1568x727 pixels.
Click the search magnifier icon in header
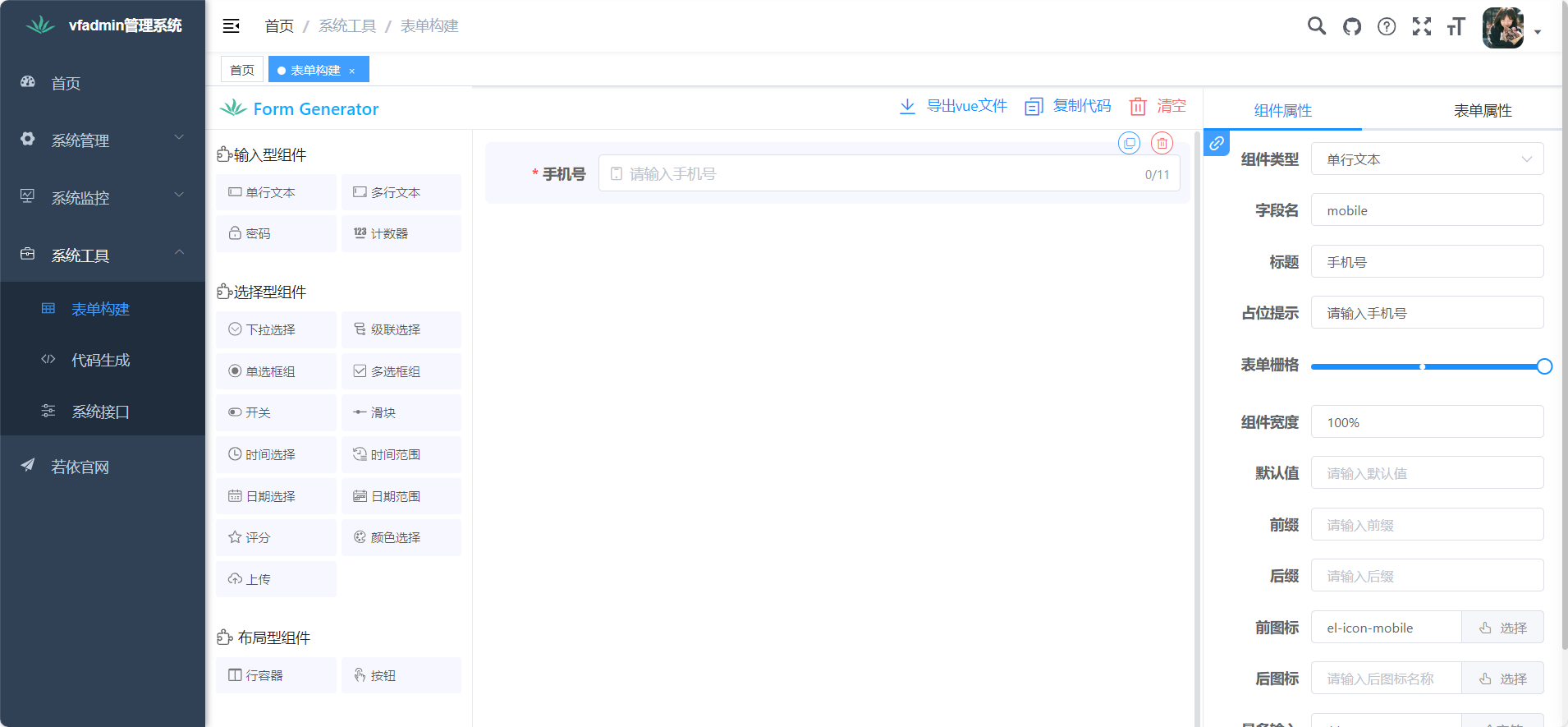pyautogui.click(x=1316, y=26)
